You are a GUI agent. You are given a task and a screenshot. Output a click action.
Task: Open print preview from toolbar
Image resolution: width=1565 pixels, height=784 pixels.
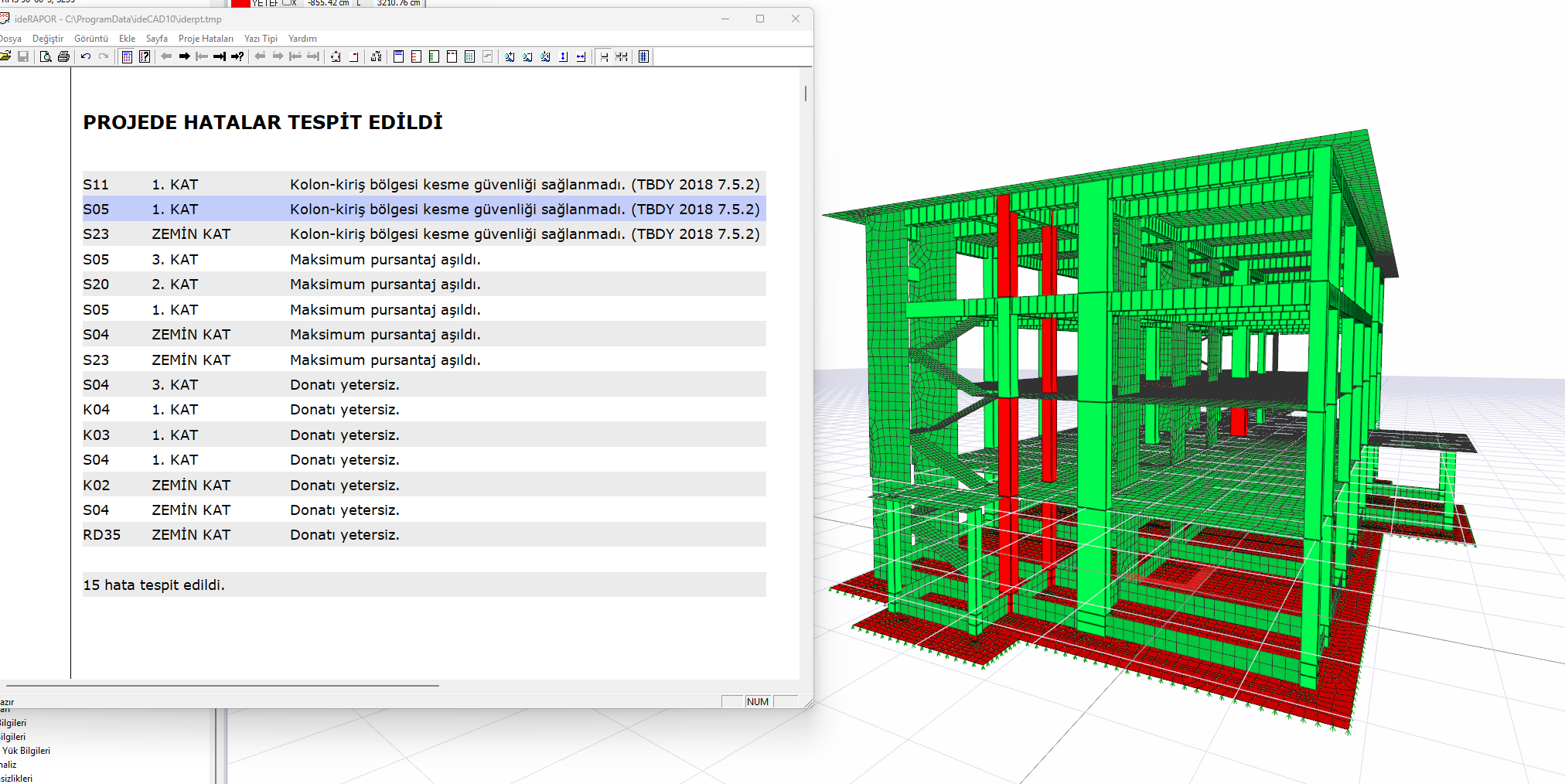coord(46,56)
